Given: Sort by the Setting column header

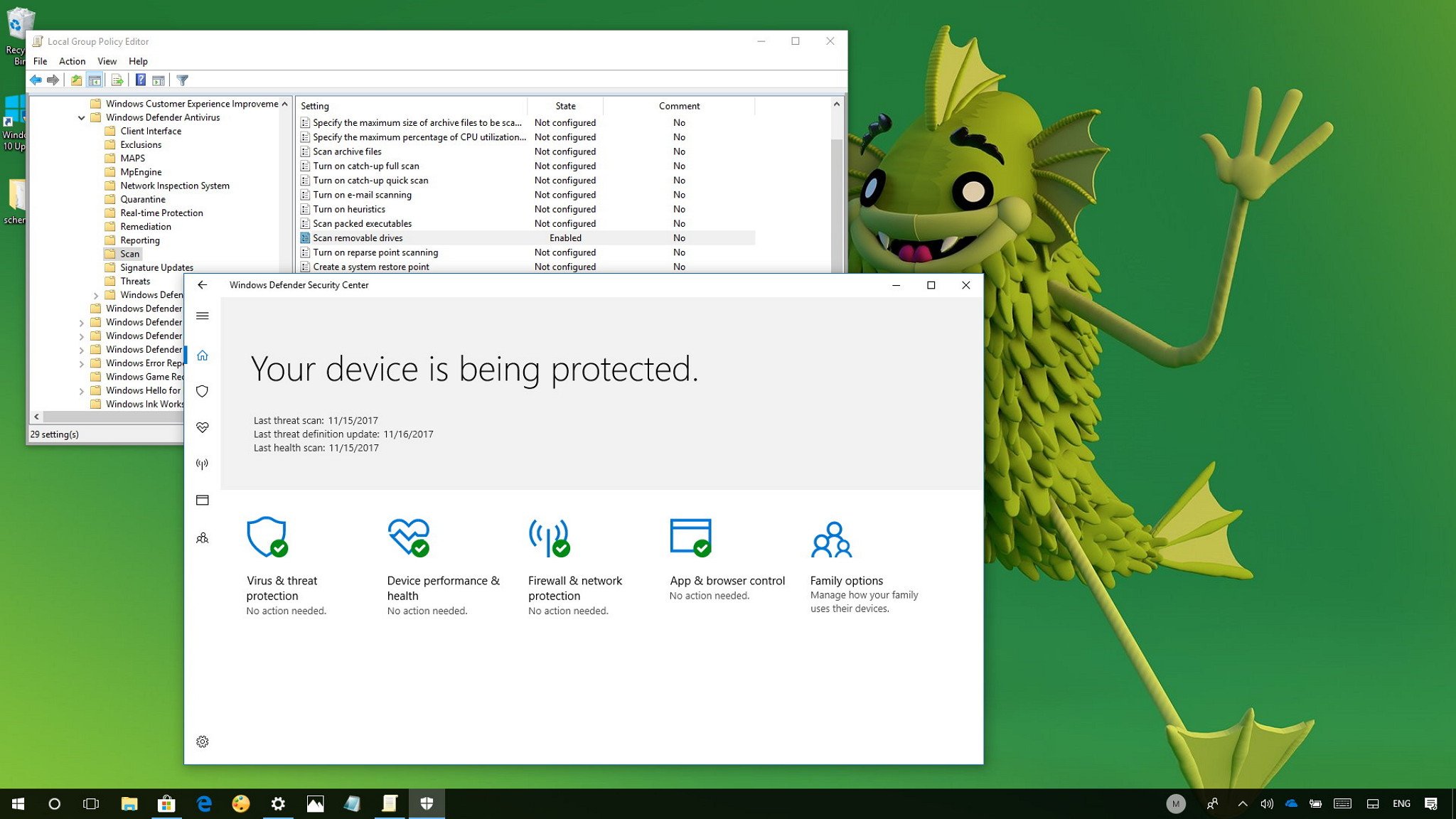Looking at the screenshot, I should click(412, 106).
